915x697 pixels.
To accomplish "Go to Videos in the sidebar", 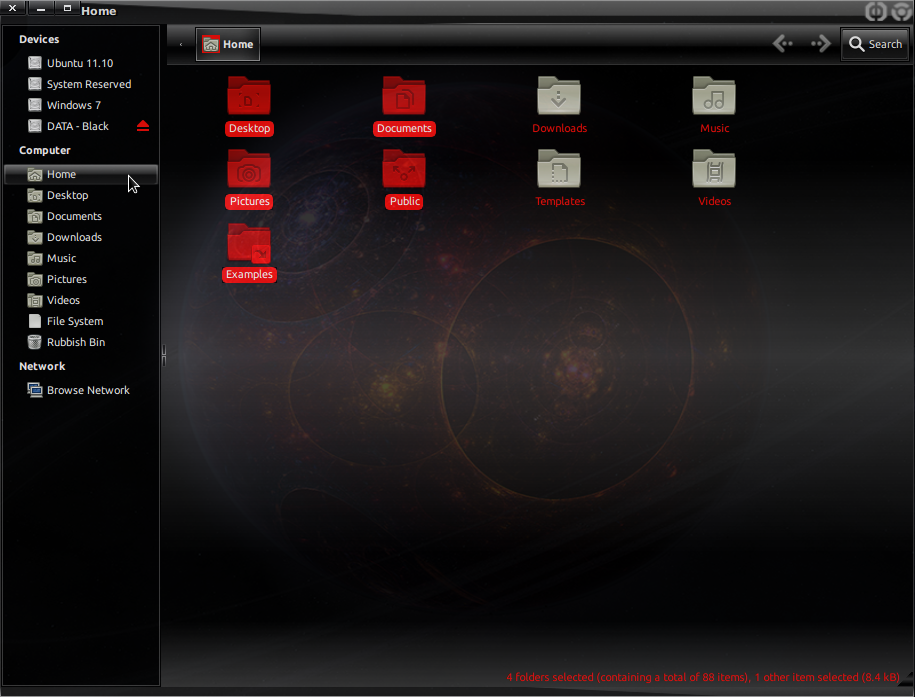I will pyautogui.click(x=81, y=300).
